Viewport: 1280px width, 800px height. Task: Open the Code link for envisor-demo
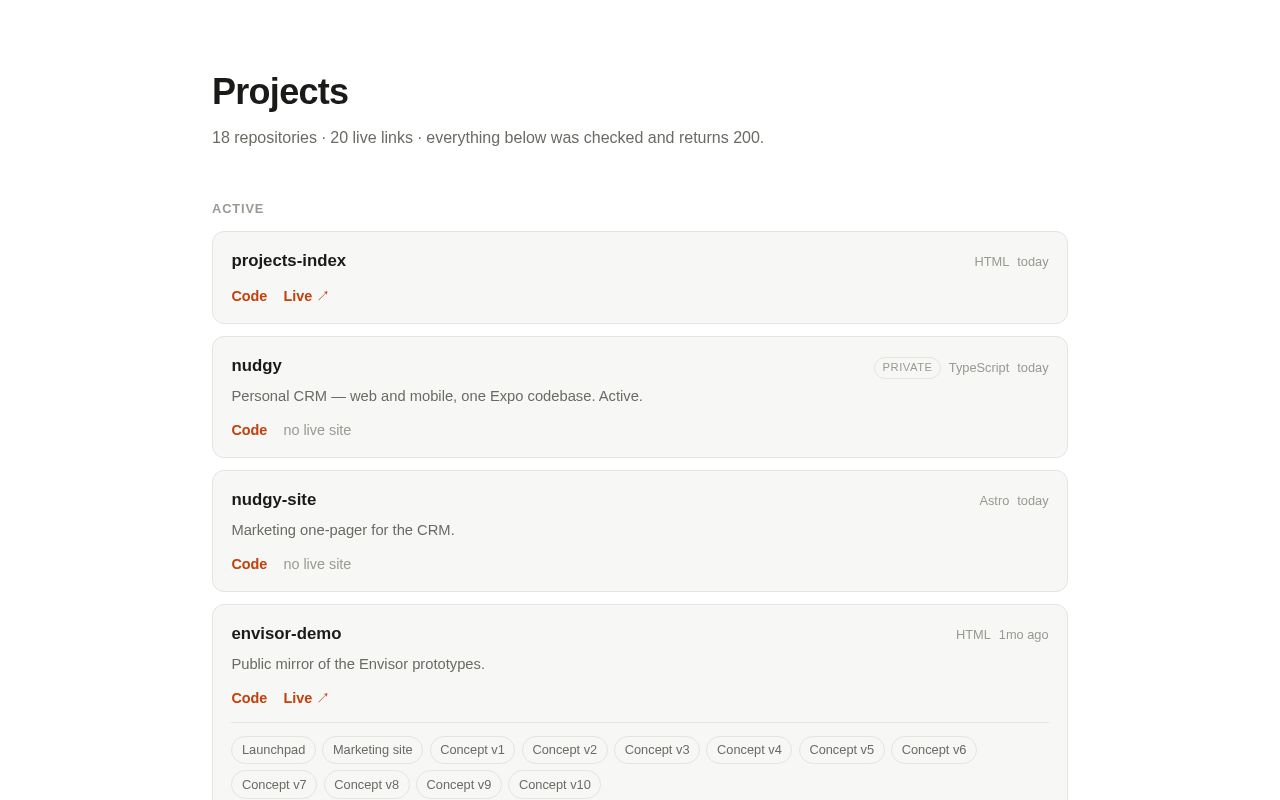tap(249, 698)
